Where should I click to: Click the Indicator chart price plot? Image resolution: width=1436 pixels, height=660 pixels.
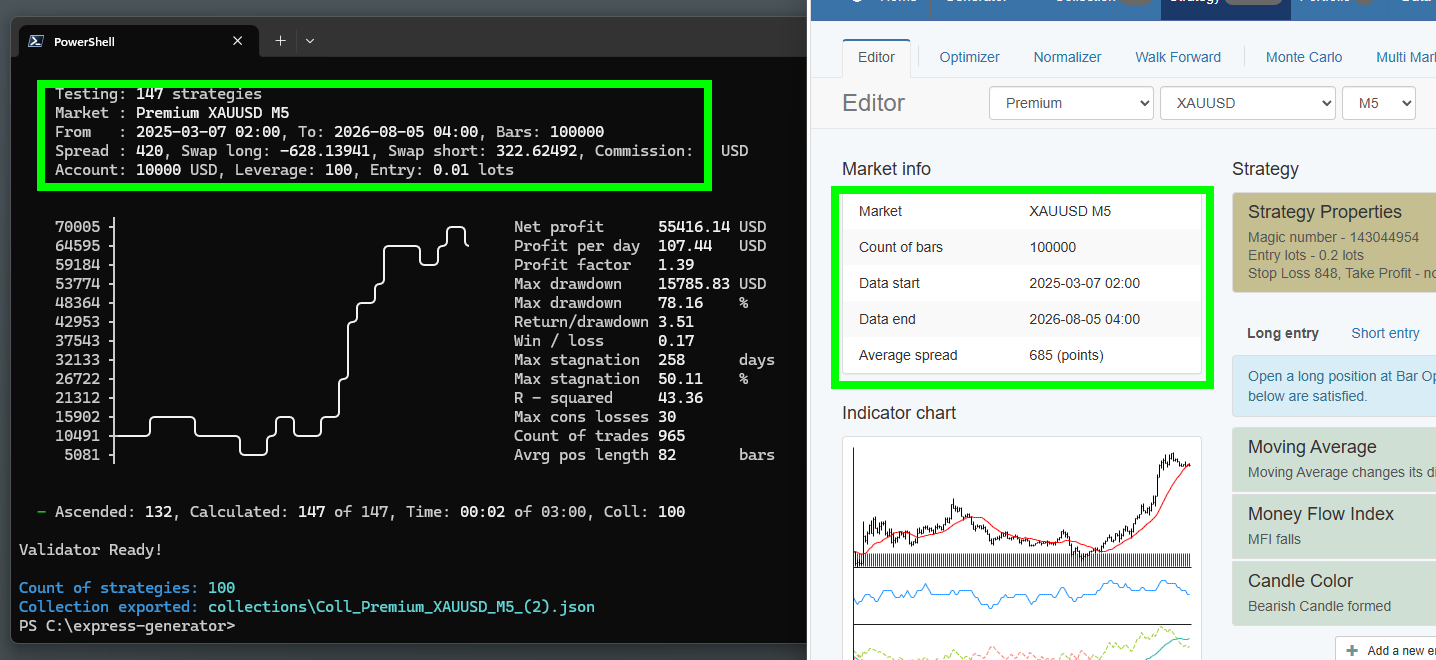click(1021, 507)
